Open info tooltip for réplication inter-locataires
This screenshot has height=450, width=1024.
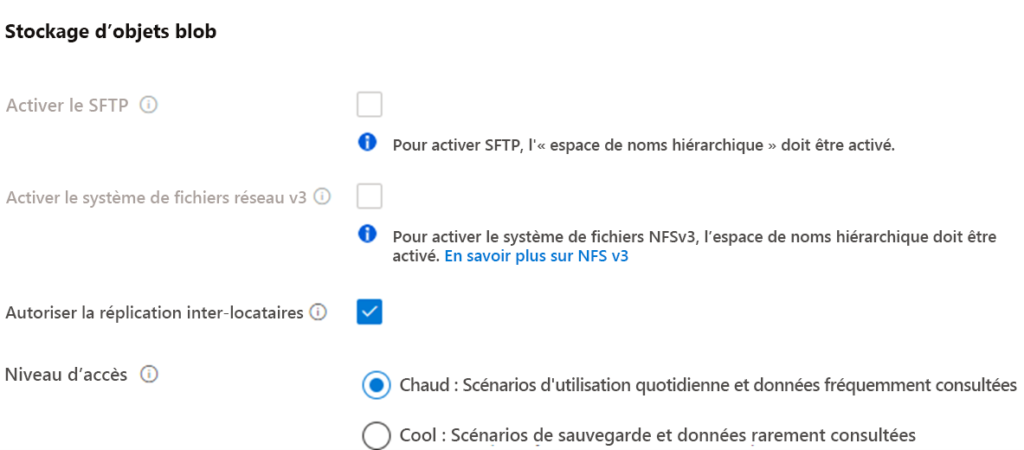tap(318, 313)
